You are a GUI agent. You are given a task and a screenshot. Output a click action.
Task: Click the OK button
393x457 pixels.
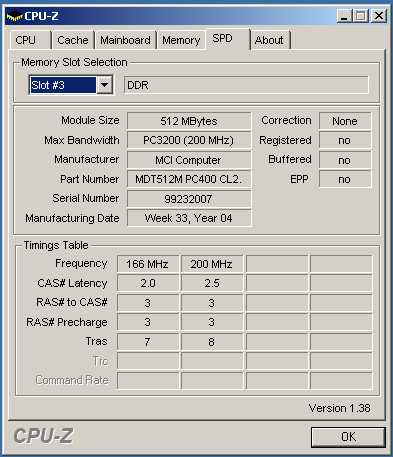click(348, 437)
